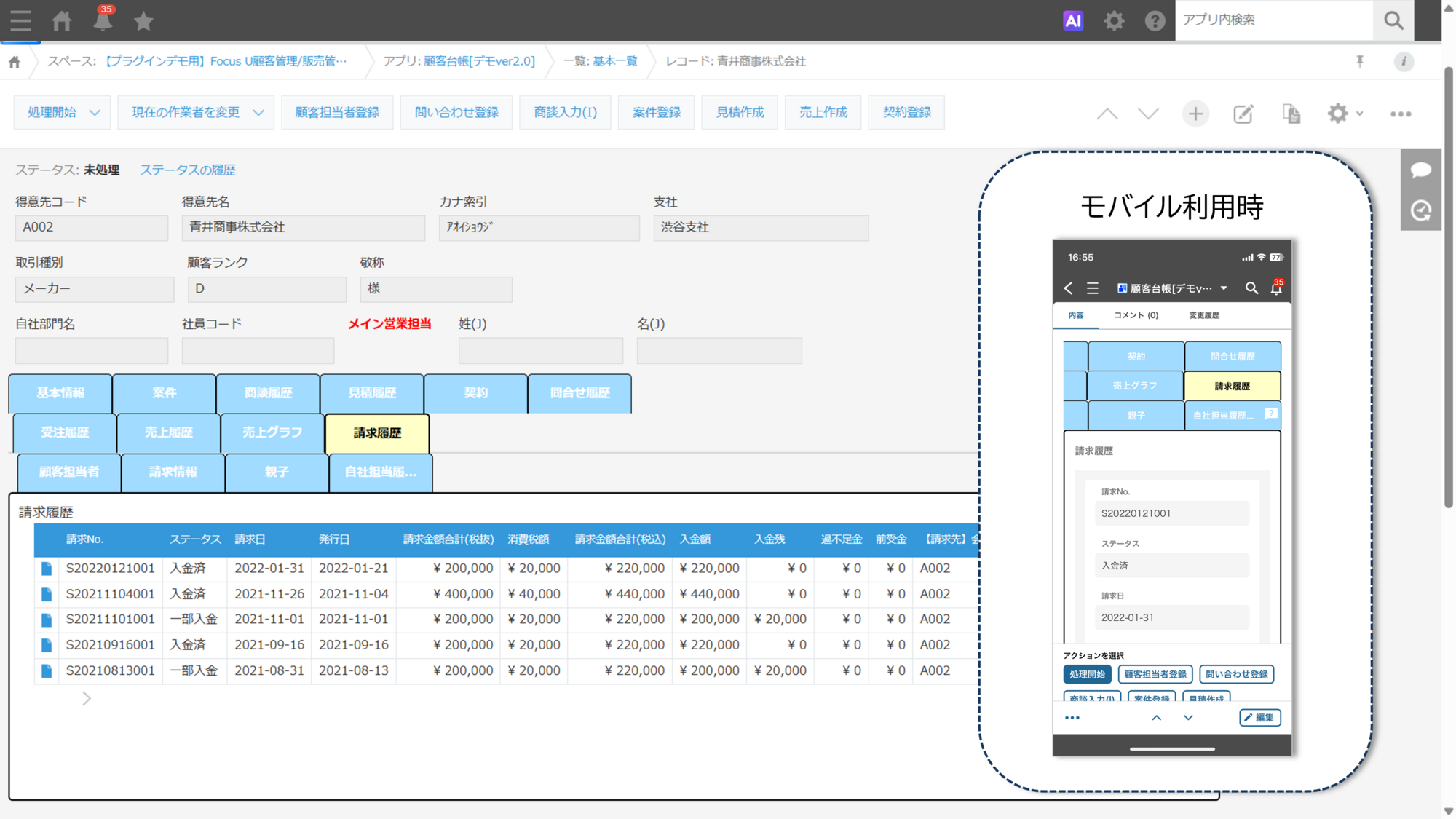Open the bookmarks star icon
Image resolution: width=1456 pixels, height=819 pixels.
click(x=143, y=20)
